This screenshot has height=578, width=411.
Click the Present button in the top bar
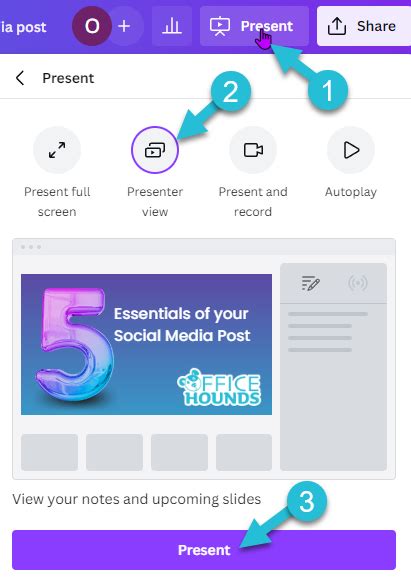click(x=254, y=26)
